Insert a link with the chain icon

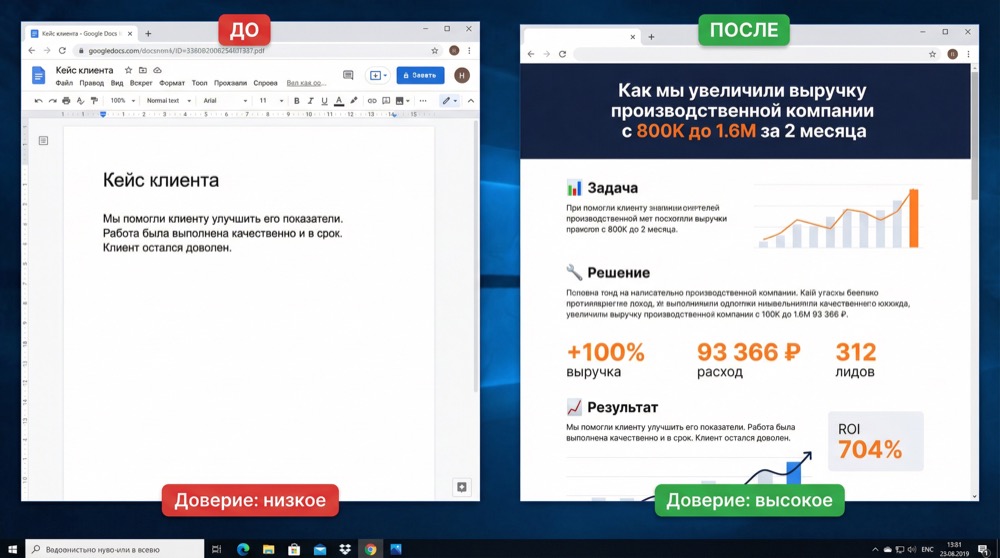click(x=372, y=101)
